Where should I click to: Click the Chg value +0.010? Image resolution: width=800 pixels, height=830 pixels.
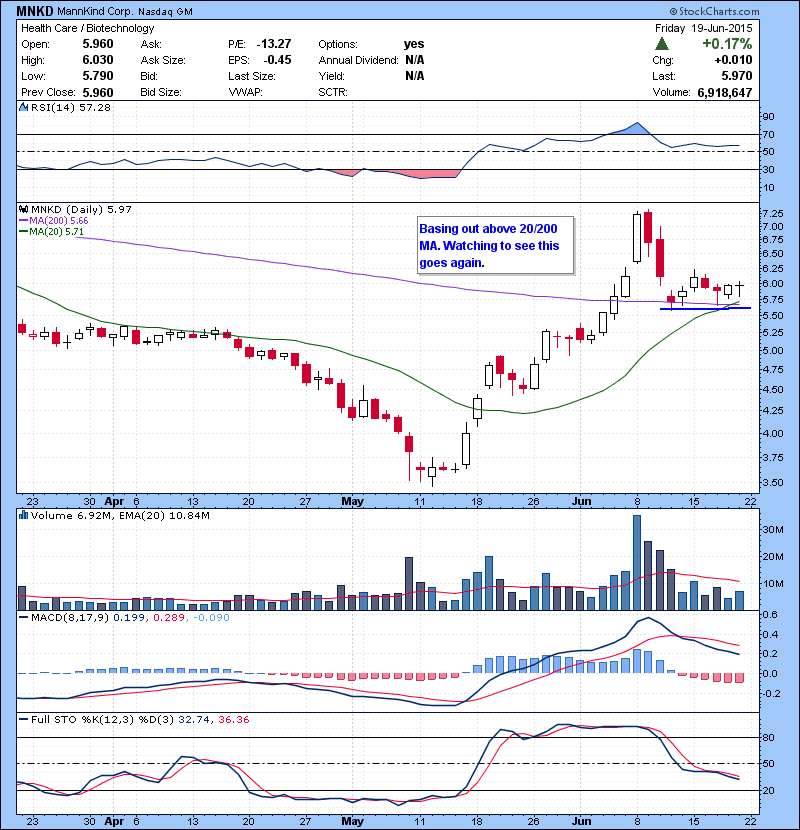[x=733, y=60]
